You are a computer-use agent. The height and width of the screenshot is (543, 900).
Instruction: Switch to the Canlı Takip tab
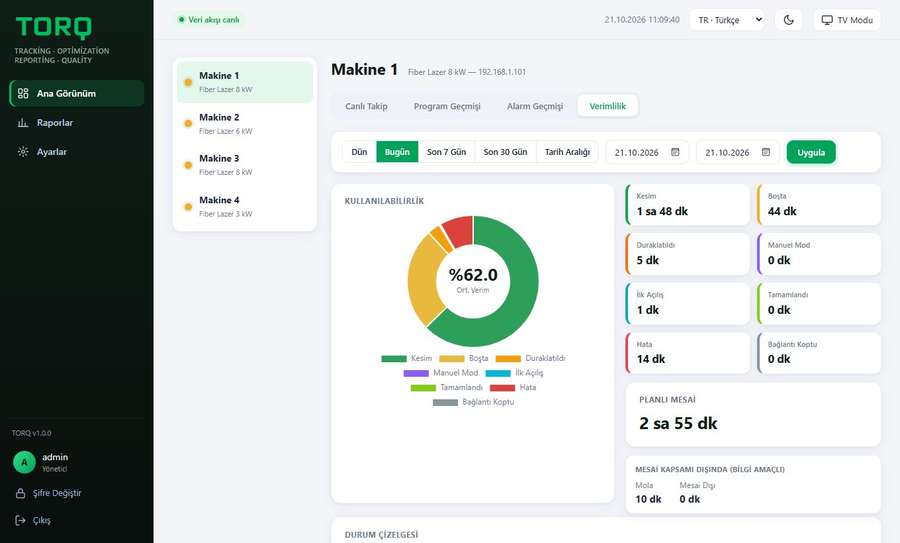366,106
